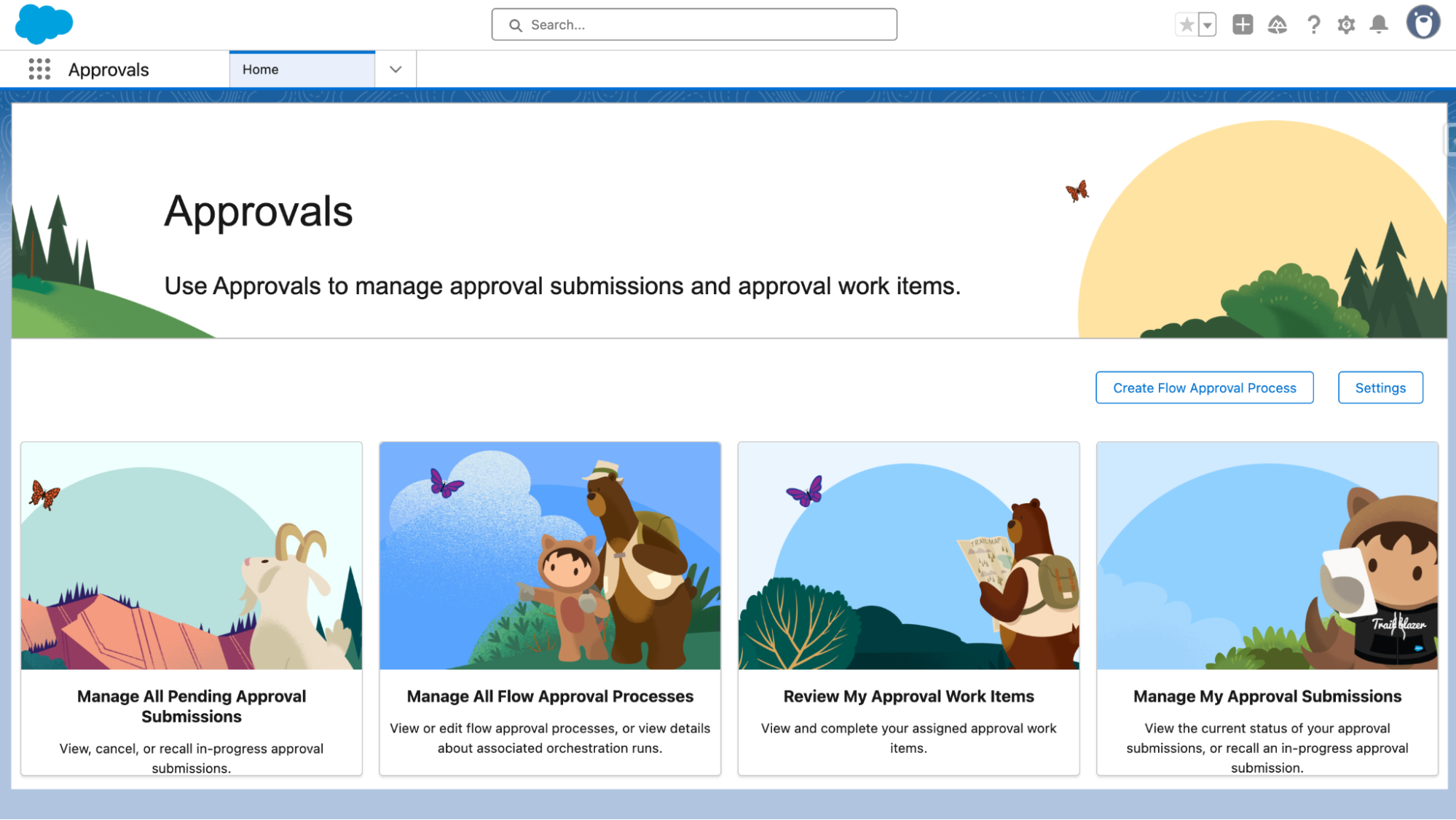Open Manage My Approval Submissions card image
Viewport: 1456px width, 820px height.
1267,555
